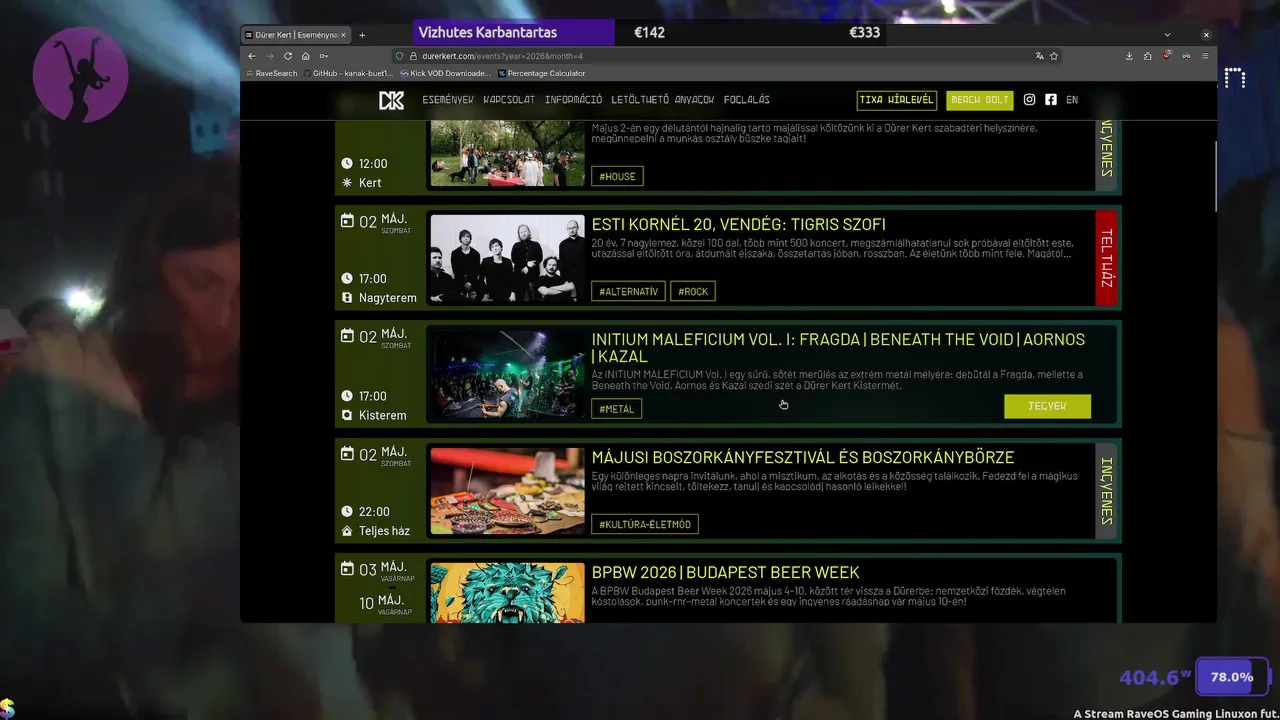
Task: Open the Initium Maleficium Vol. I event title
Action: coord(838,347)
